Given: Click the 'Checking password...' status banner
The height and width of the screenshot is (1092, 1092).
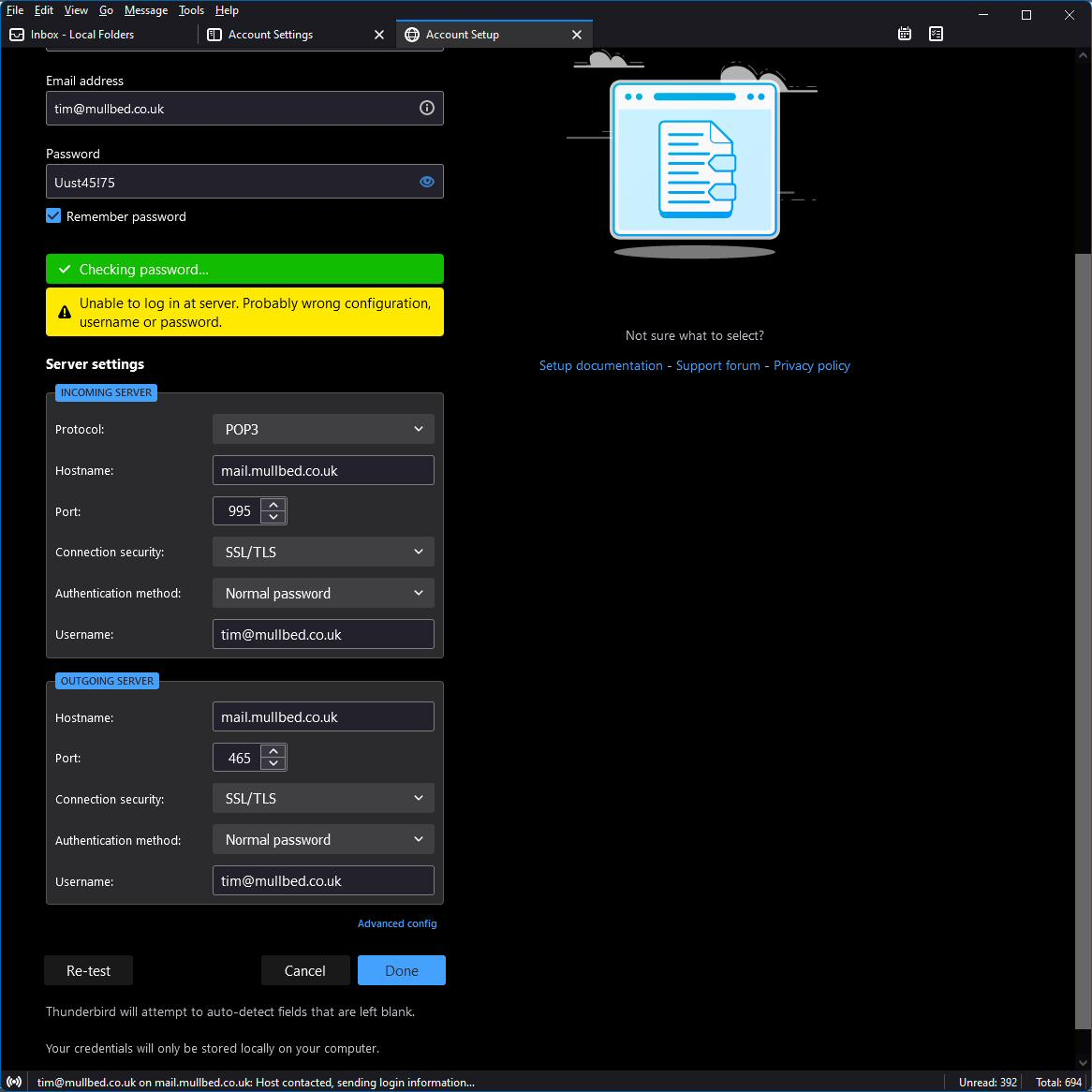Looking at the screenshot, I should click(x=244, y=269).
